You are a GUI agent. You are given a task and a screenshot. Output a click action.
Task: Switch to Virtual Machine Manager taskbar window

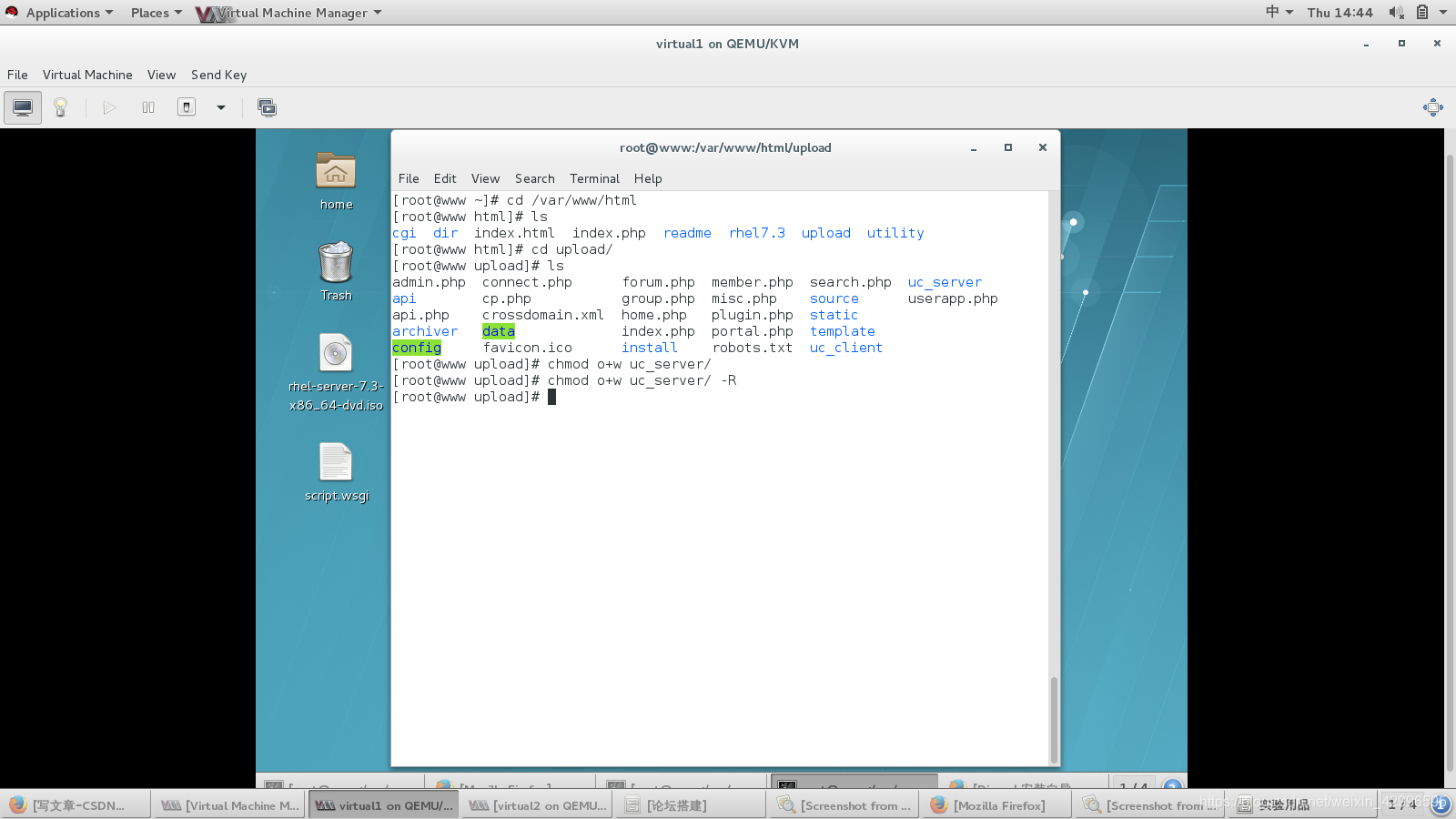[229, 805]
